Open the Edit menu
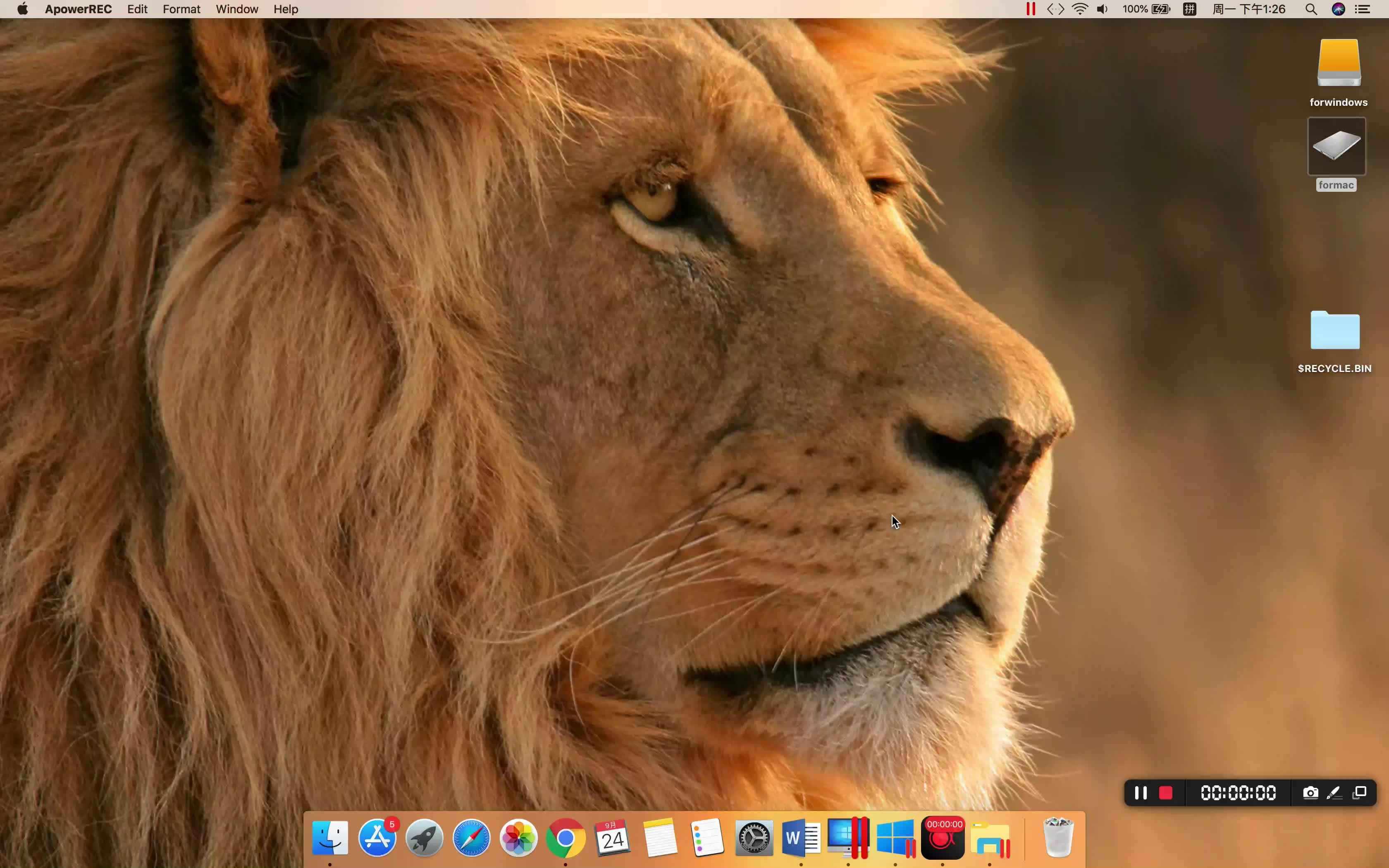1389x868 pixels. [x=137, y=9]
